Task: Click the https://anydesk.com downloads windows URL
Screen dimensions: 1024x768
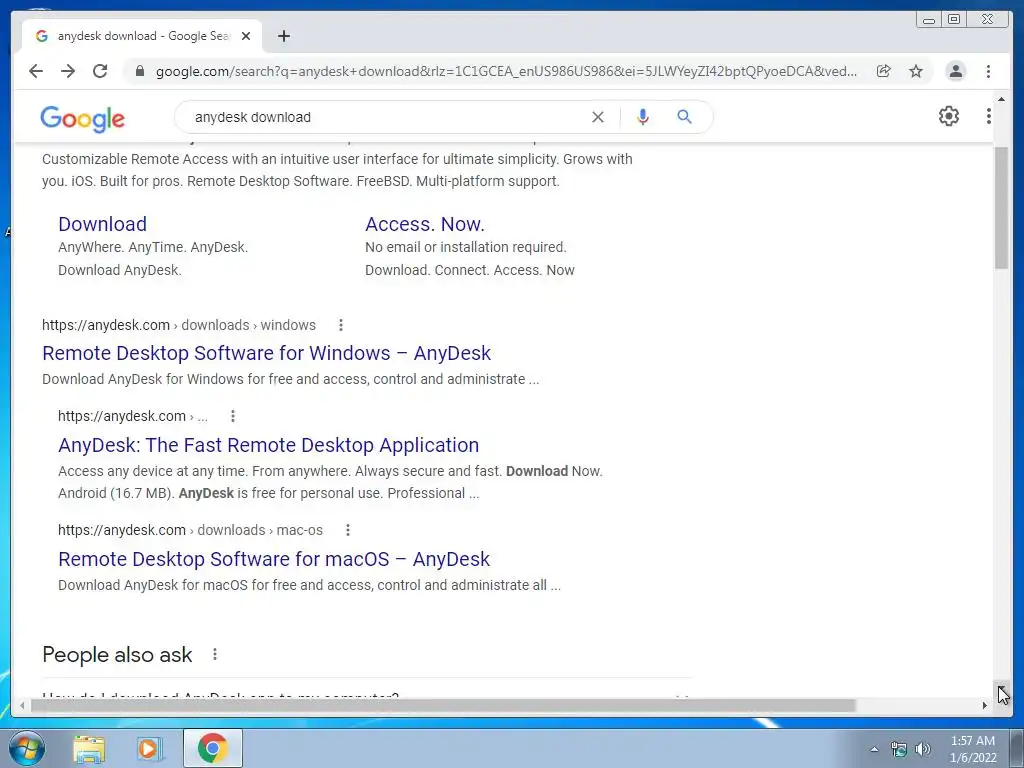Action: pyautogui.click(x=179, y=325)
